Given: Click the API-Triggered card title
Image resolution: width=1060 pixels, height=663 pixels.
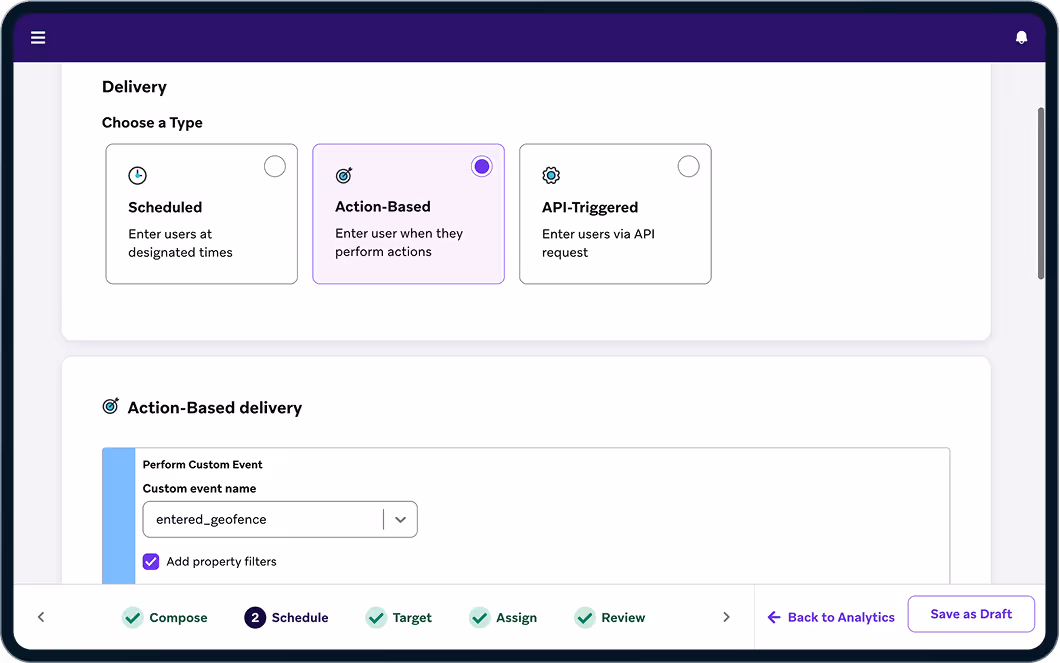Looking at the screenshot, I should [589, 207].
